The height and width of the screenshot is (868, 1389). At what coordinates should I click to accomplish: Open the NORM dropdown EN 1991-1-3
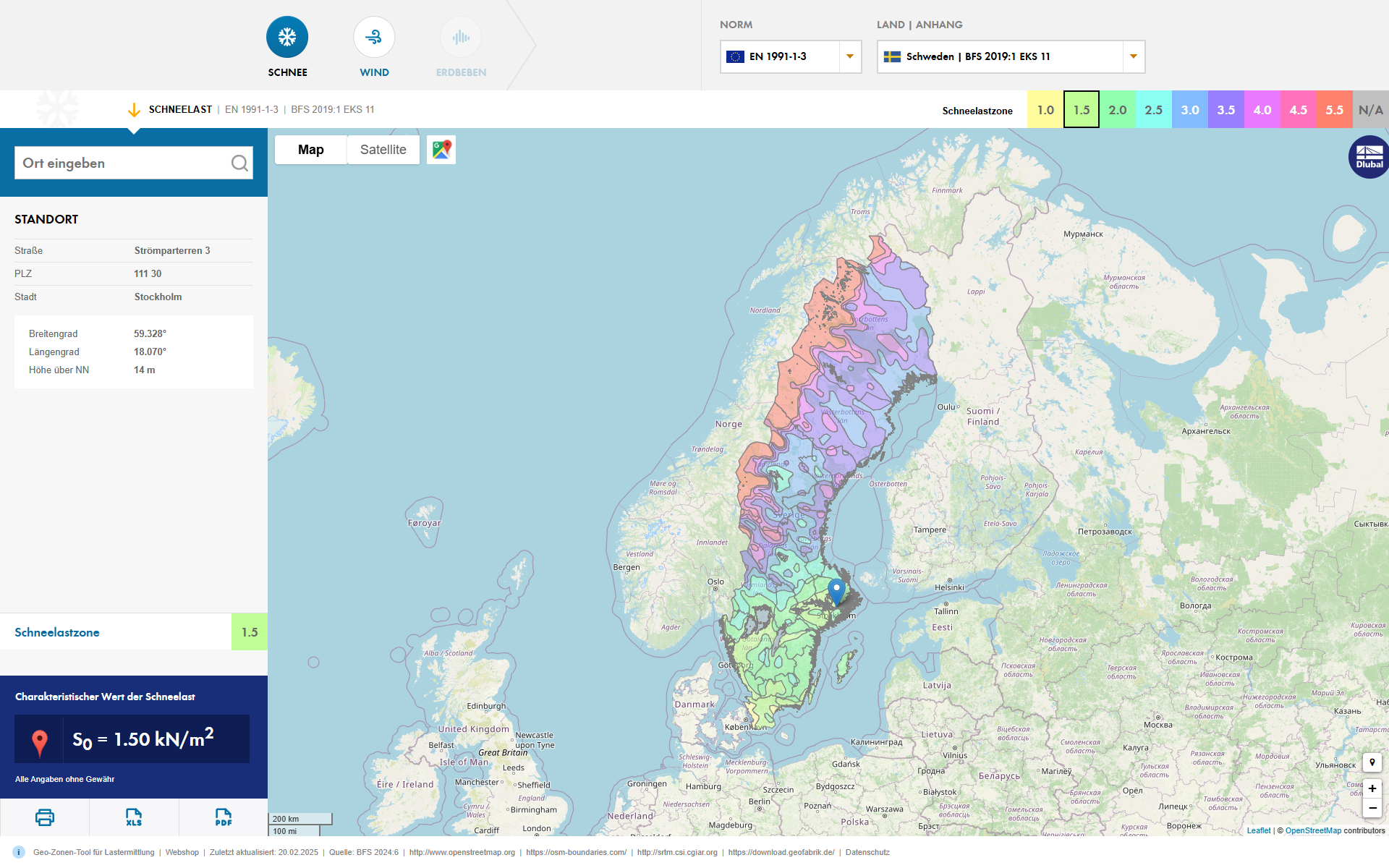[790, 56]
